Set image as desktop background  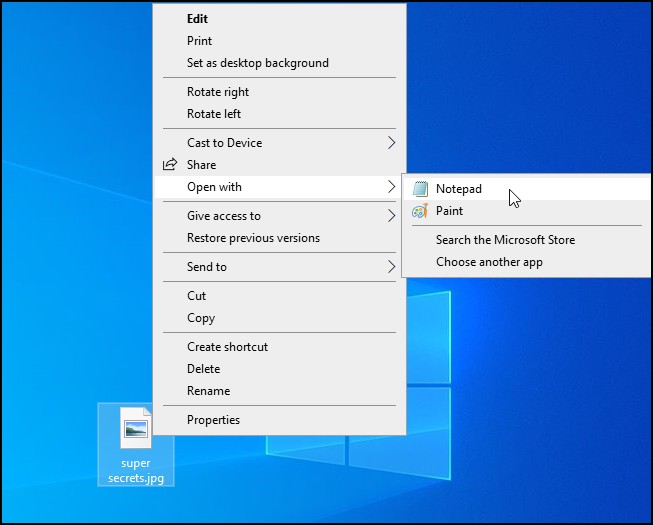257,63
